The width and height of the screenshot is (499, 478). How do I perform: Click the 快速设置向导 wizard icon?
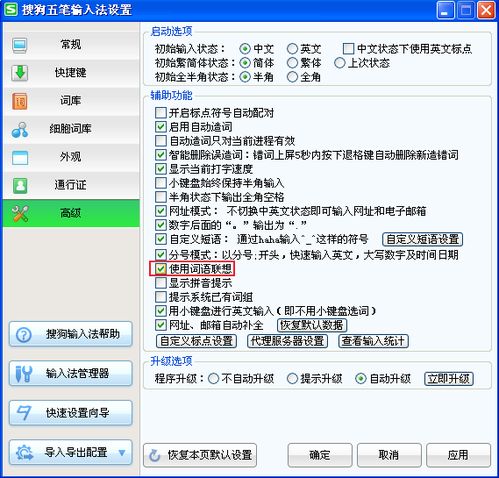pyautogui.click(x=24, y=413)
